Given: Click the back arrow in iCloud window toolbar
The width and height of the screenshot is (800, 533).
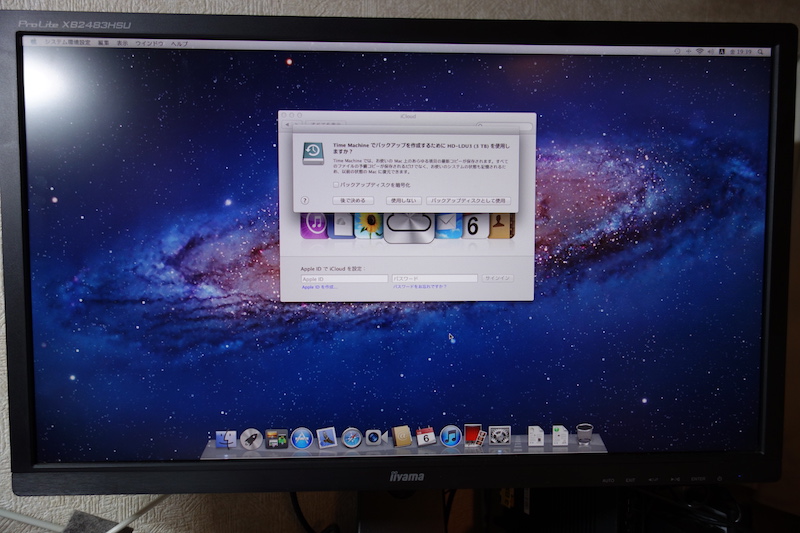Looking at the screenshot, I should point(287,124).
